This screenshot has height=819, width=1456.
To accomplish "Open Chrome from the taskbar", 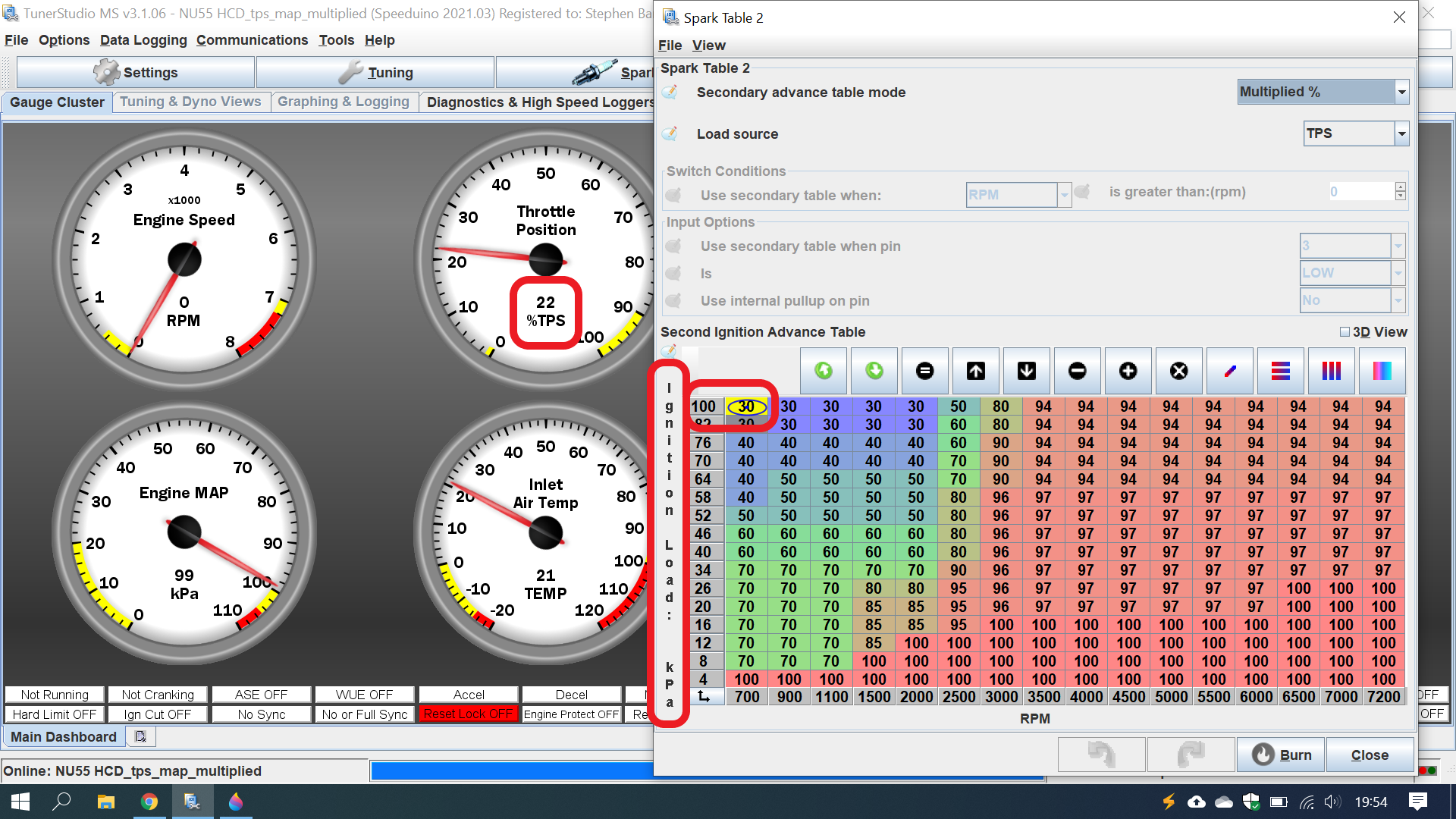I will pyautogui.click(x=149, y=802).
